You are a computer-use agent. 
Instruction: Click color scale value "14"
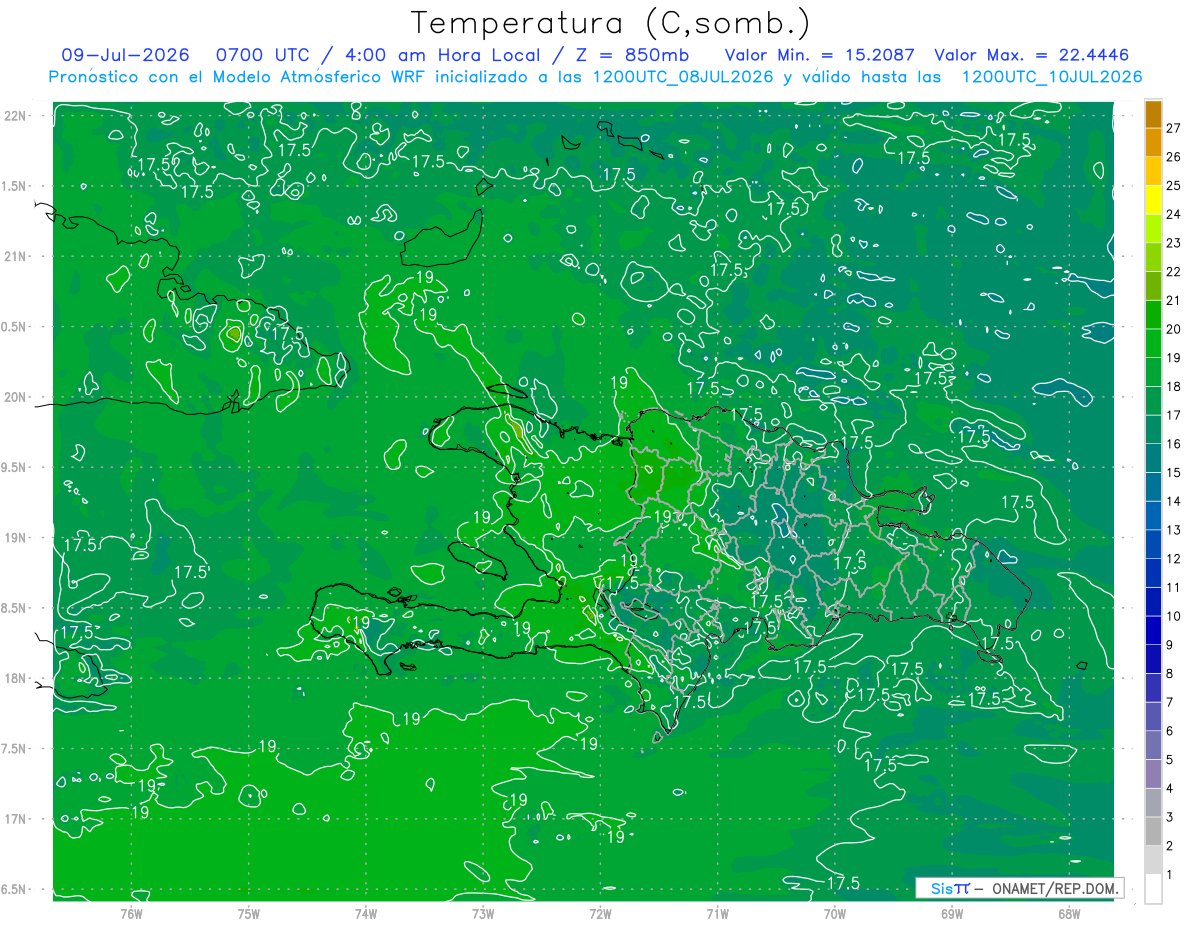[x=1175, y=501]
